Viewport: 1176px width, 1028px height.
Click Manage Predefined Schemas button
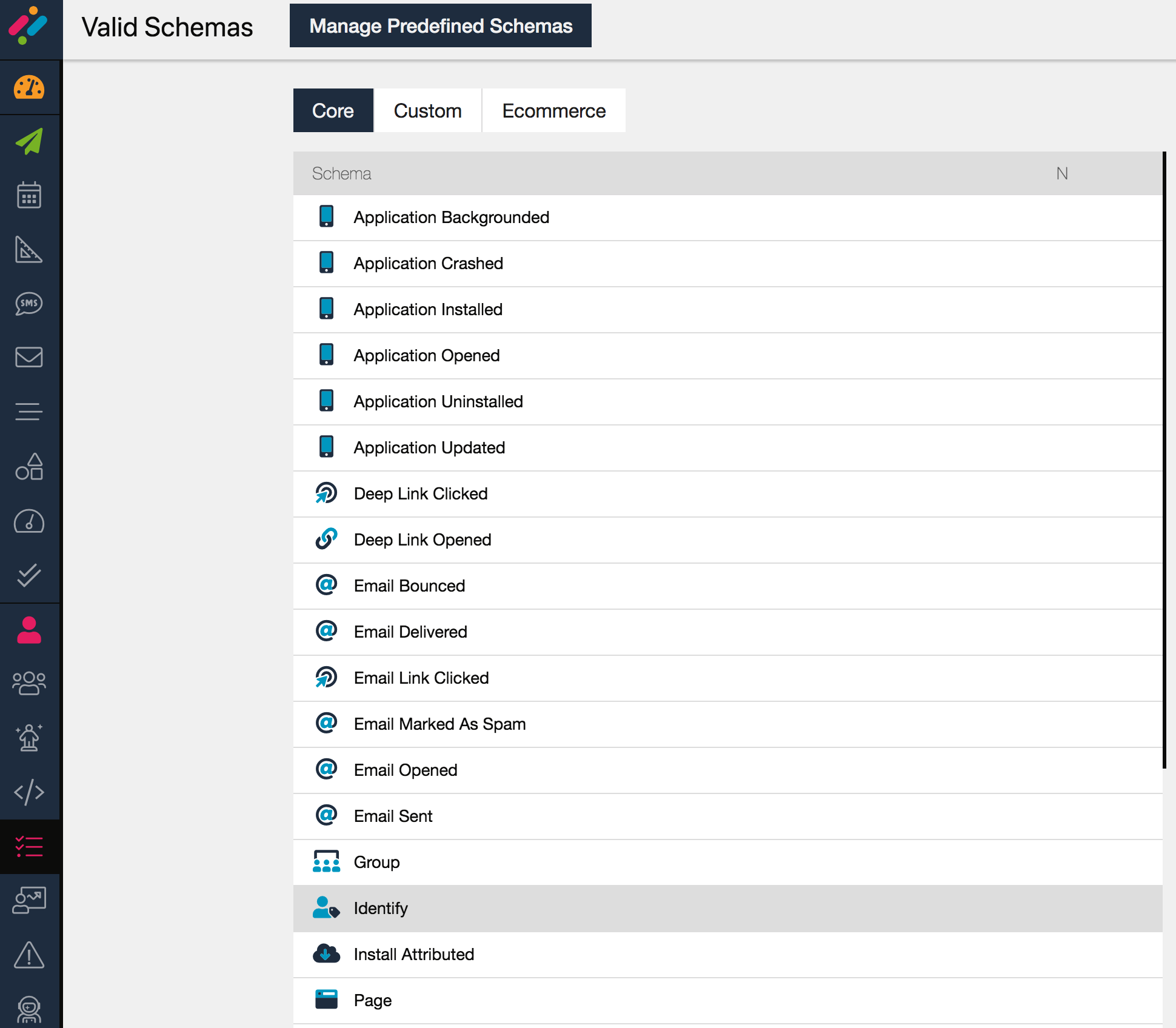[x=441, y=26]
